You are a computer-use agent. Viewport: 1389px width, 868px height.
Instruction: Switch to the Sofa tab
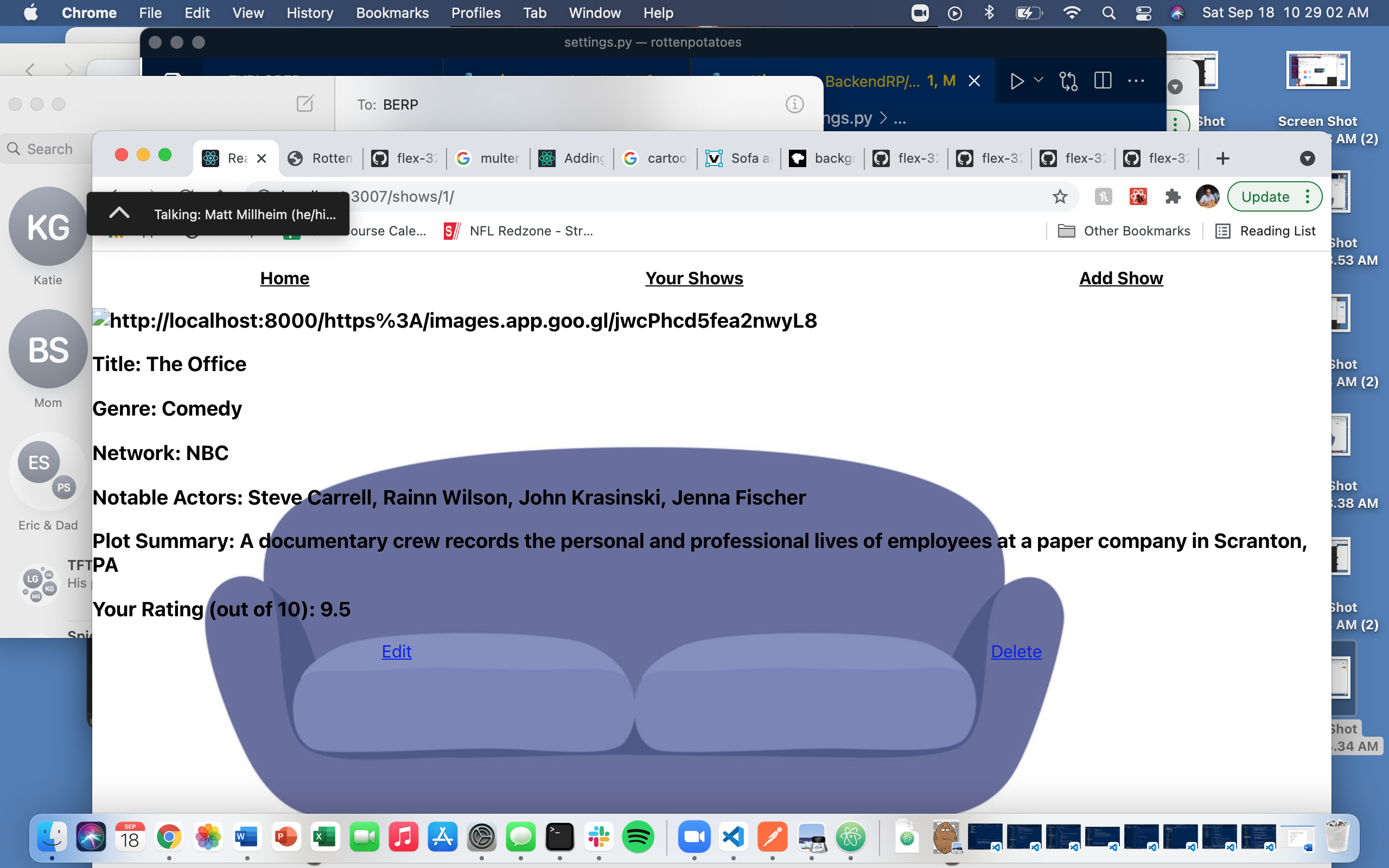(738, 158)
